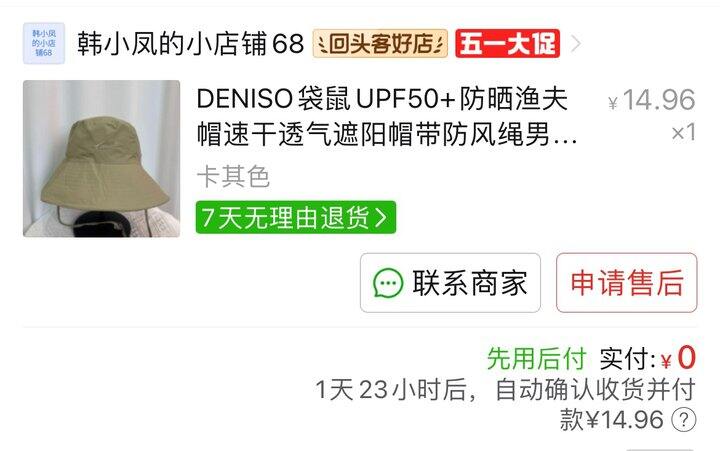Tap the question mark help icon

tap(684, 419)
